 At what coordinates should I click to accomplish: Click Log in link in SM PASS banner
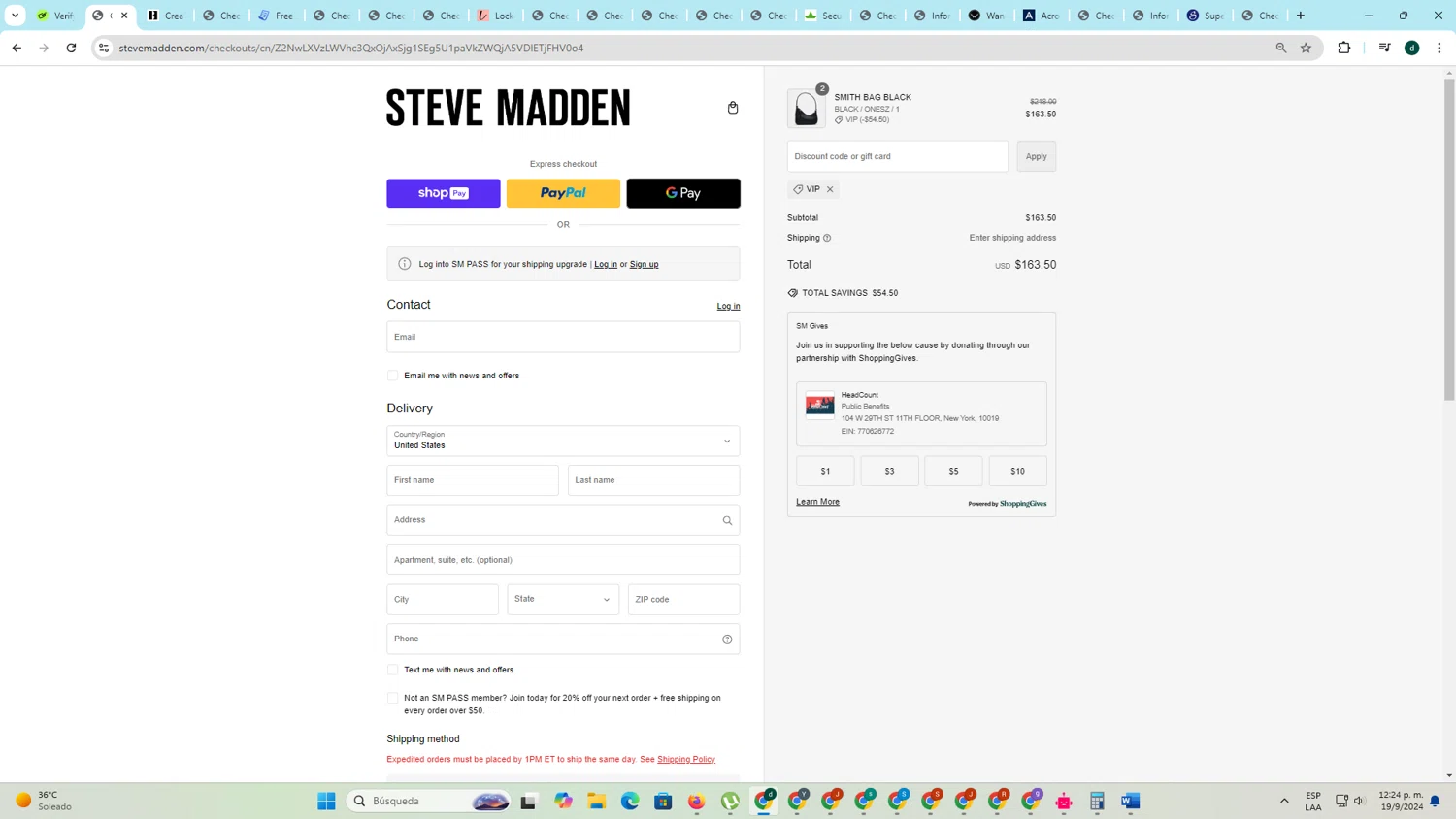606,264
